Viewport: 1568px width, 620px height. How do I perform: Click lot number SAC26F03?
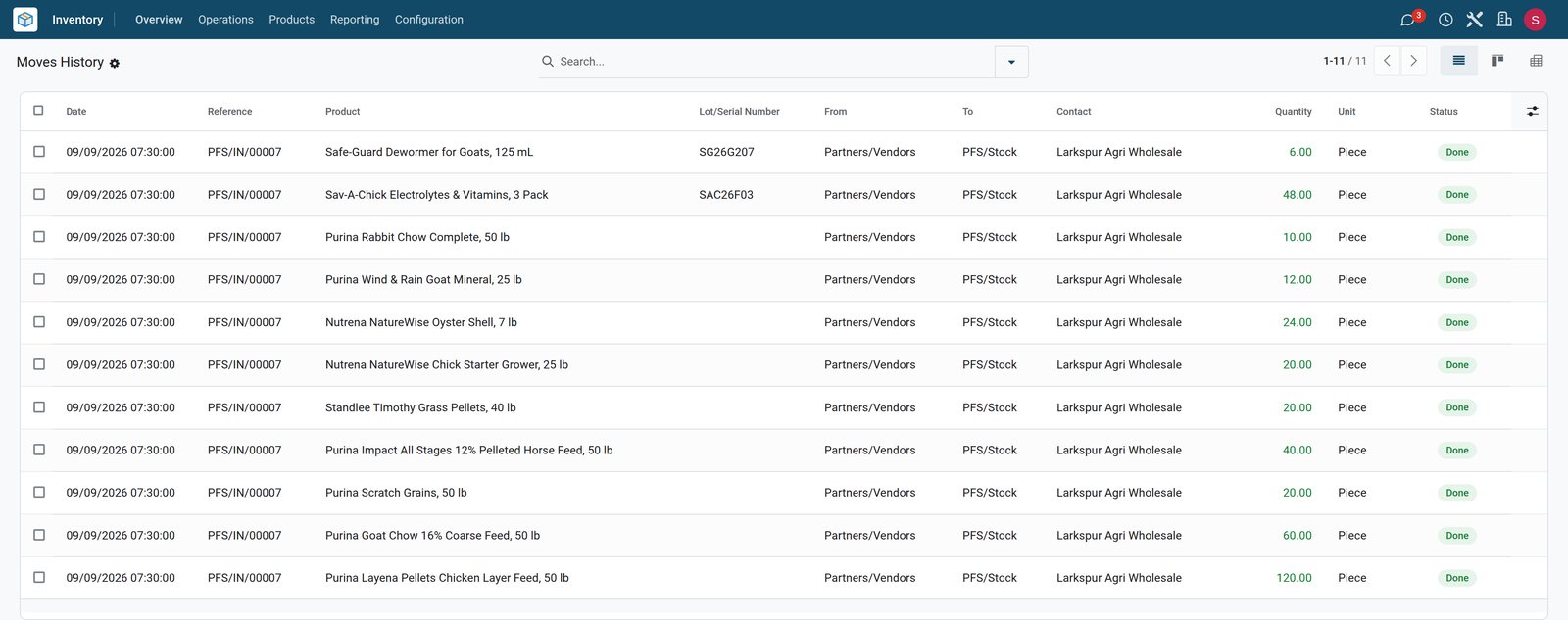coord(726,195)
